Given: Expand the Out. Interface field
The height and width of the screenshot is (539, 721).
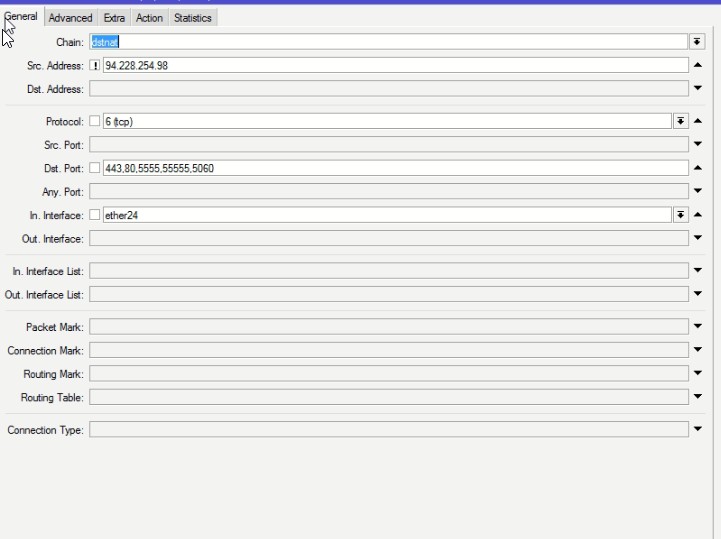Looking at the screenshot, I should 698,238.
